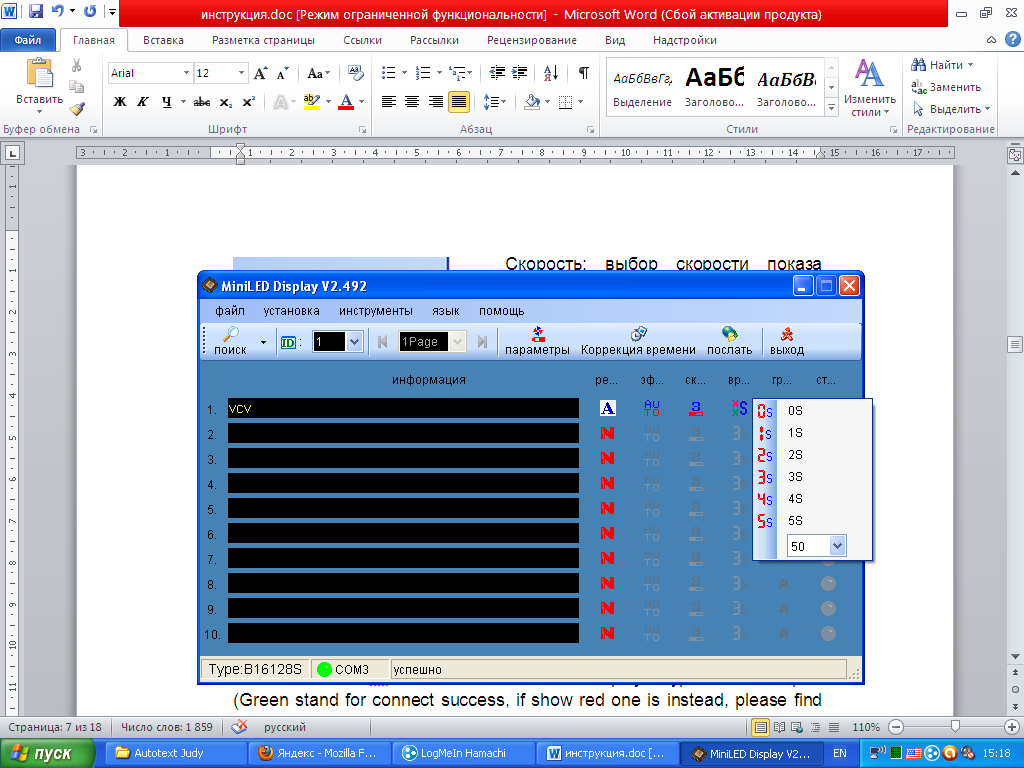Open установка menu in MiniLED
The width and height of the screenshot is (1024, 768).
pos(291,311)
